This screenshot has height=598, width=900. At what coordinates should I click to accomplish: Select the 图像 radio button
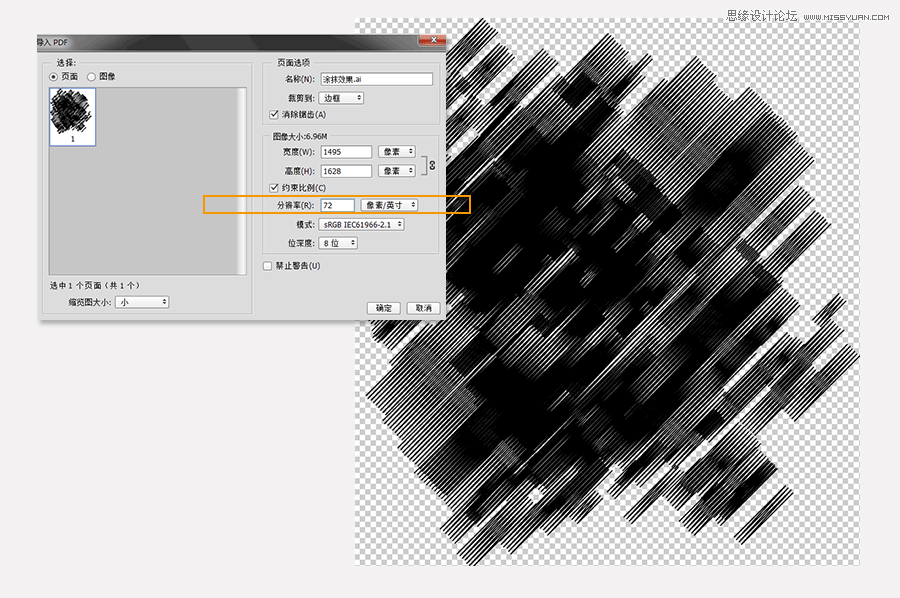click(91, 77)
